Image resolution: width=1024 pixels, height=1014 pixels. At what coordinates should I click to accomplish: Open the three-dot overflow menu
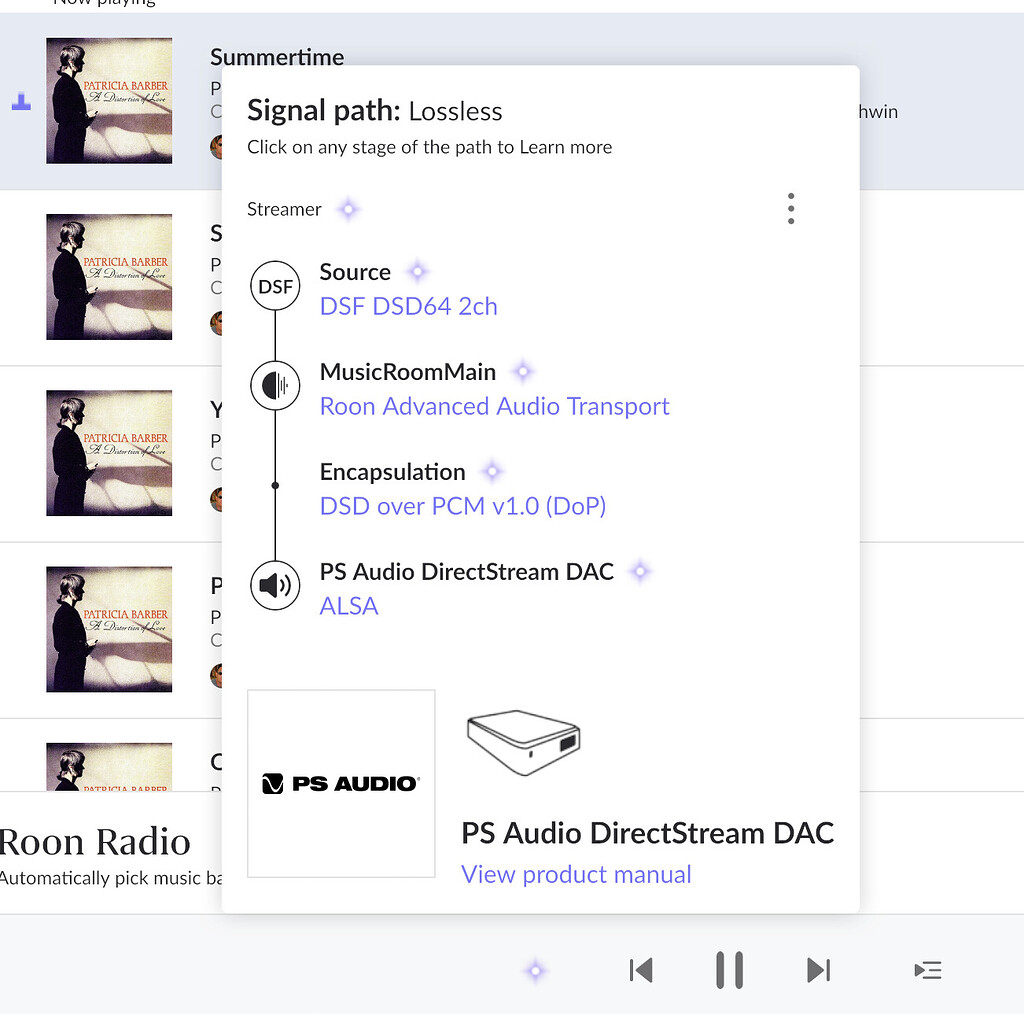[x=791, y=208]
